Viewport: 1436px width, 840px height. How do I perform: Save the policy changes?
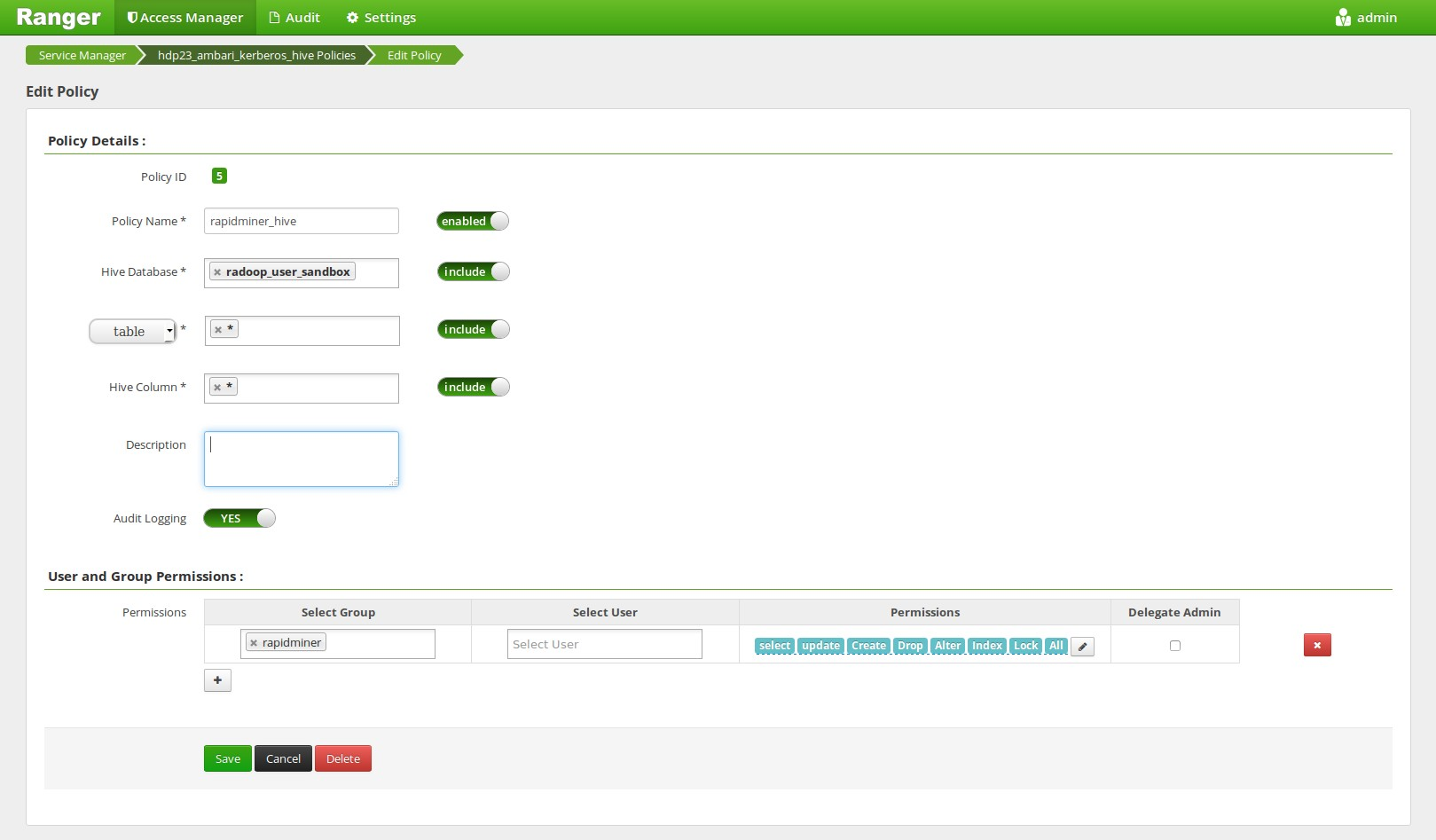point(227,758)
